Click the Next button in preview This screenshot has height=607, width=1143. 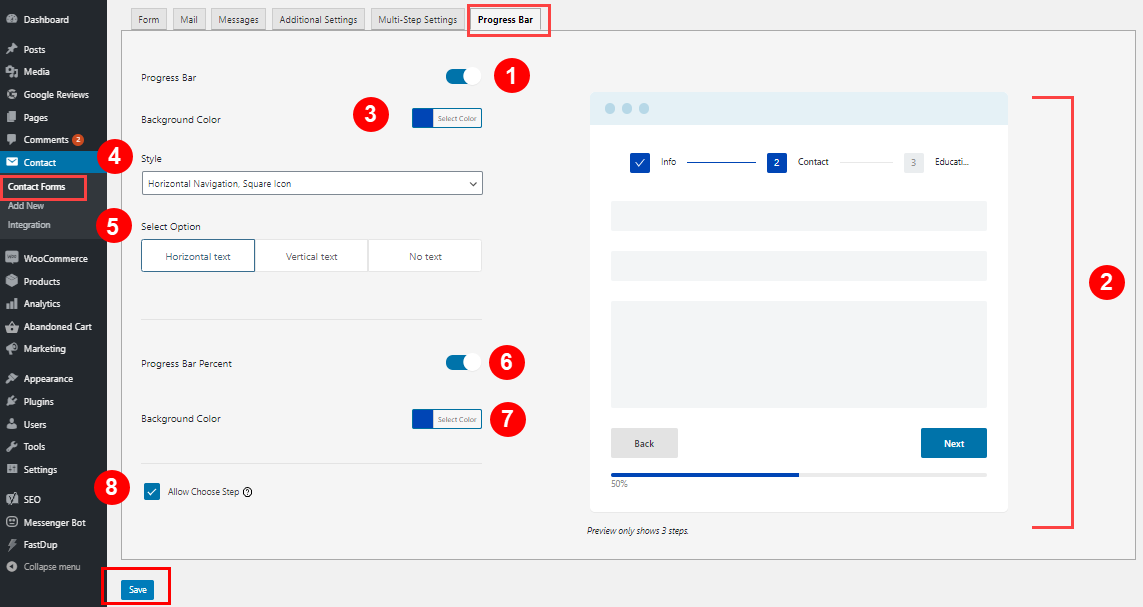pyautogui.click(x=953, y=443)
